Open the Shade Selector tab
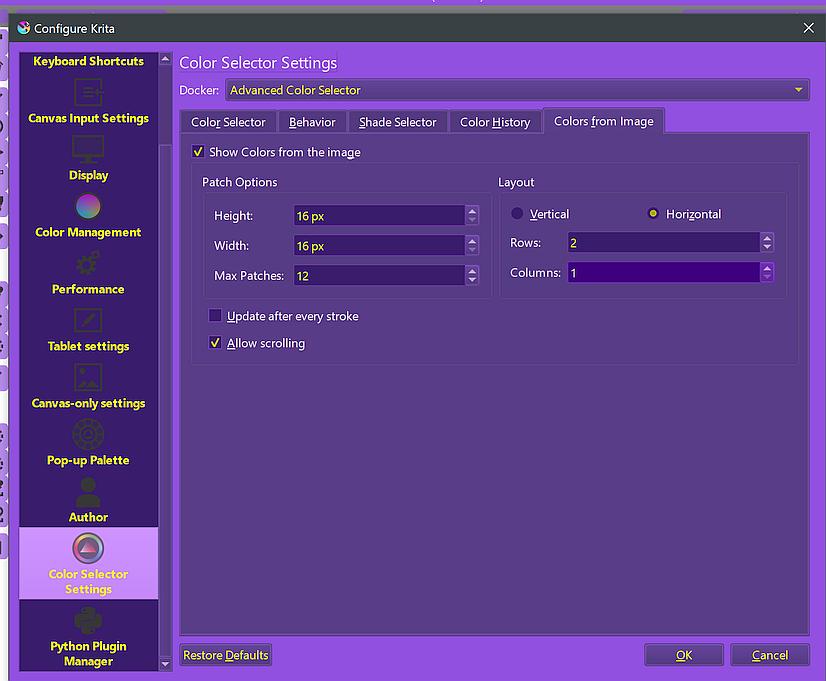826x681 pixels. 398,122
